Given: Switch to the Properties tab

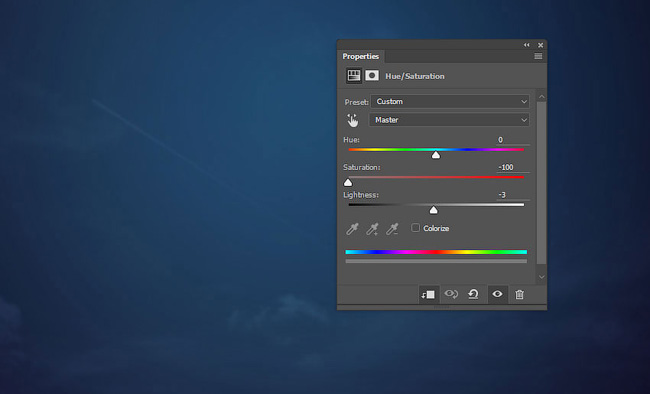Looking at the screenshot, I should (x=361, y=56).
